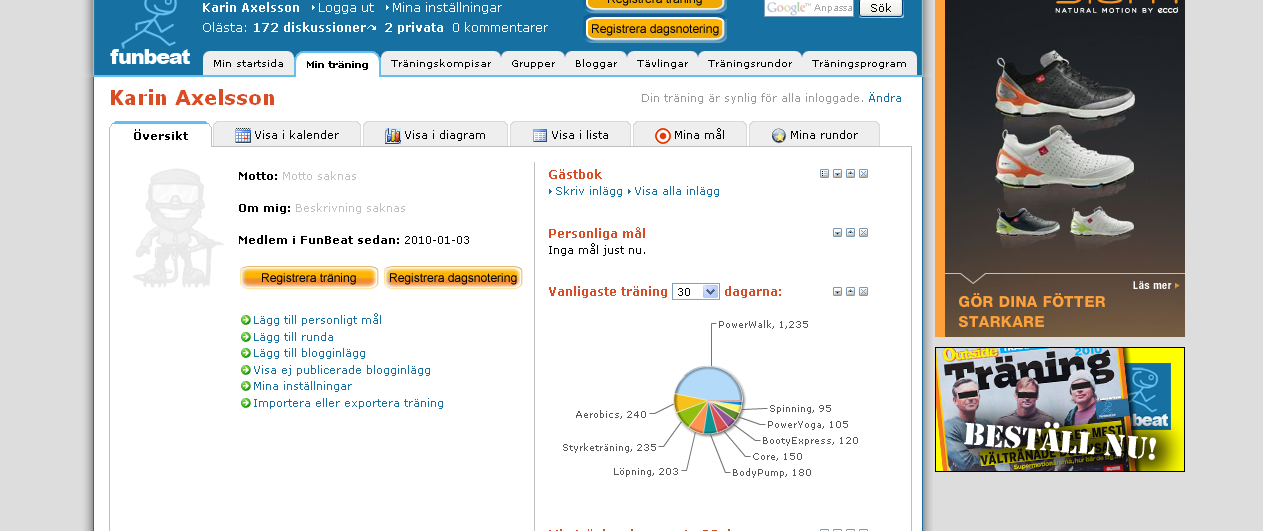Click the list icon on Visa i lista
This screenshot has height=531, width=1263.
tap(540, 135)
